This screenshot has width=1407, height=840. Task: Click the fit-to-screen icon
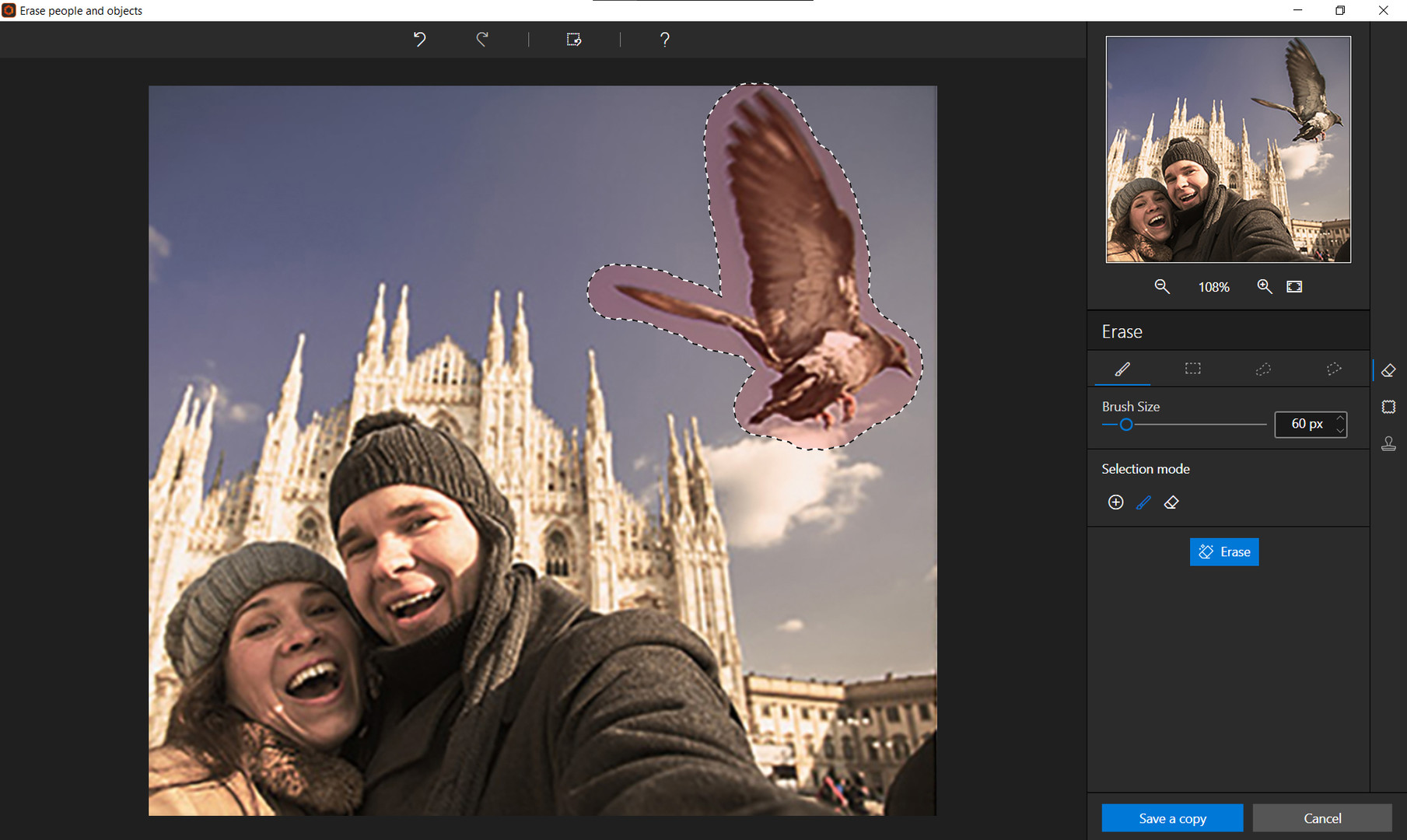coord(1294,286)
